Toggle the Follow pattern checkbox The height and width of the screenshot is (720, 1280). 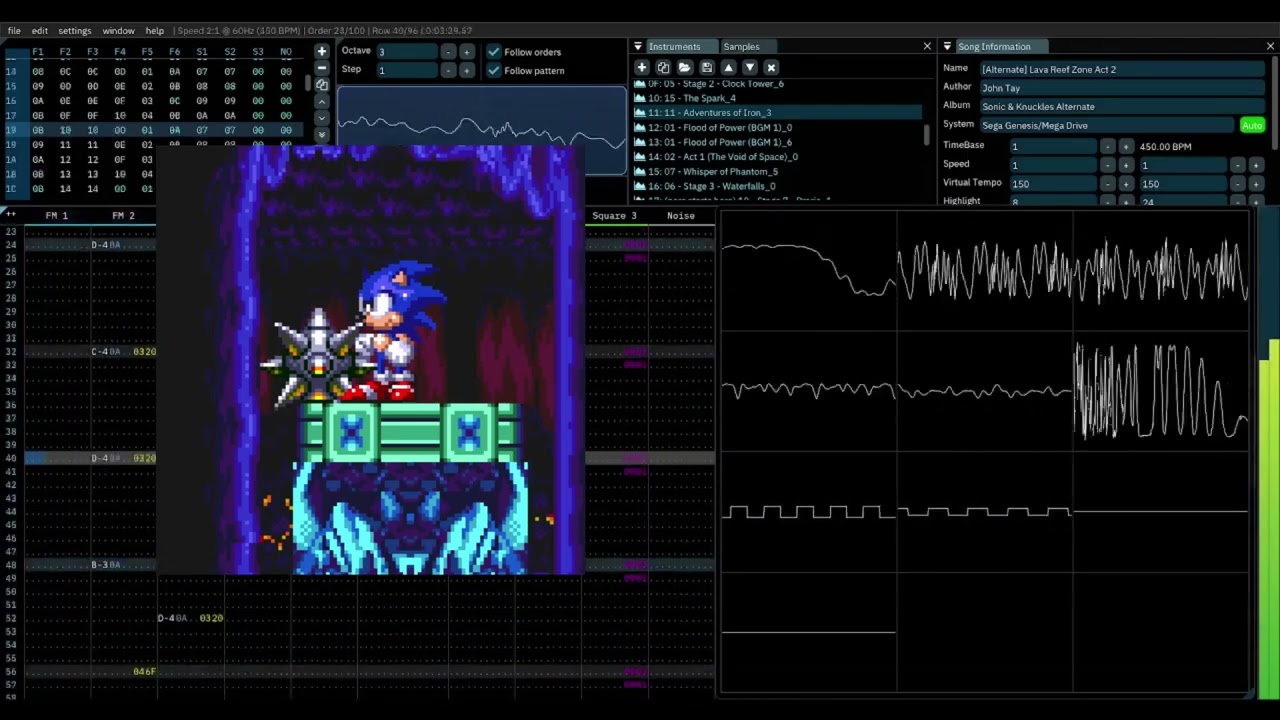click(493, 70)
